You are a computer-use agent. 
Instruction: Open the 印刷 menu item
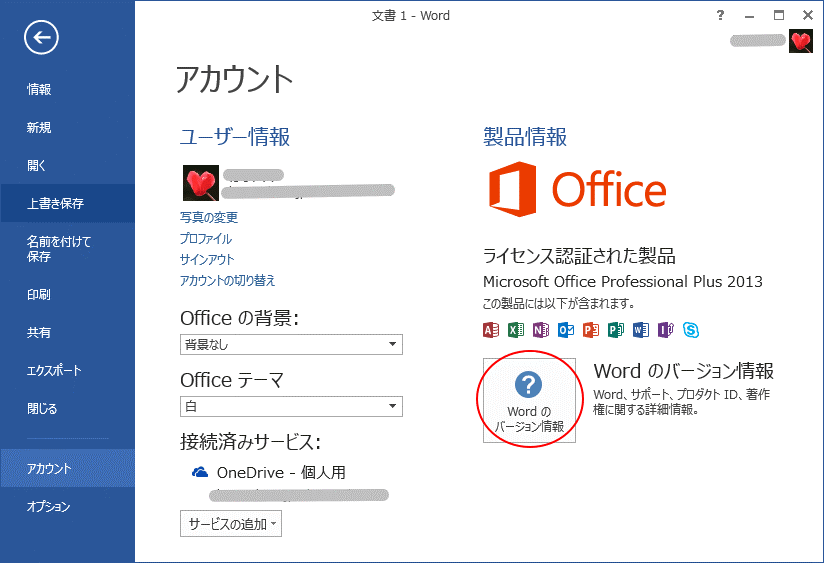(39, 295)
